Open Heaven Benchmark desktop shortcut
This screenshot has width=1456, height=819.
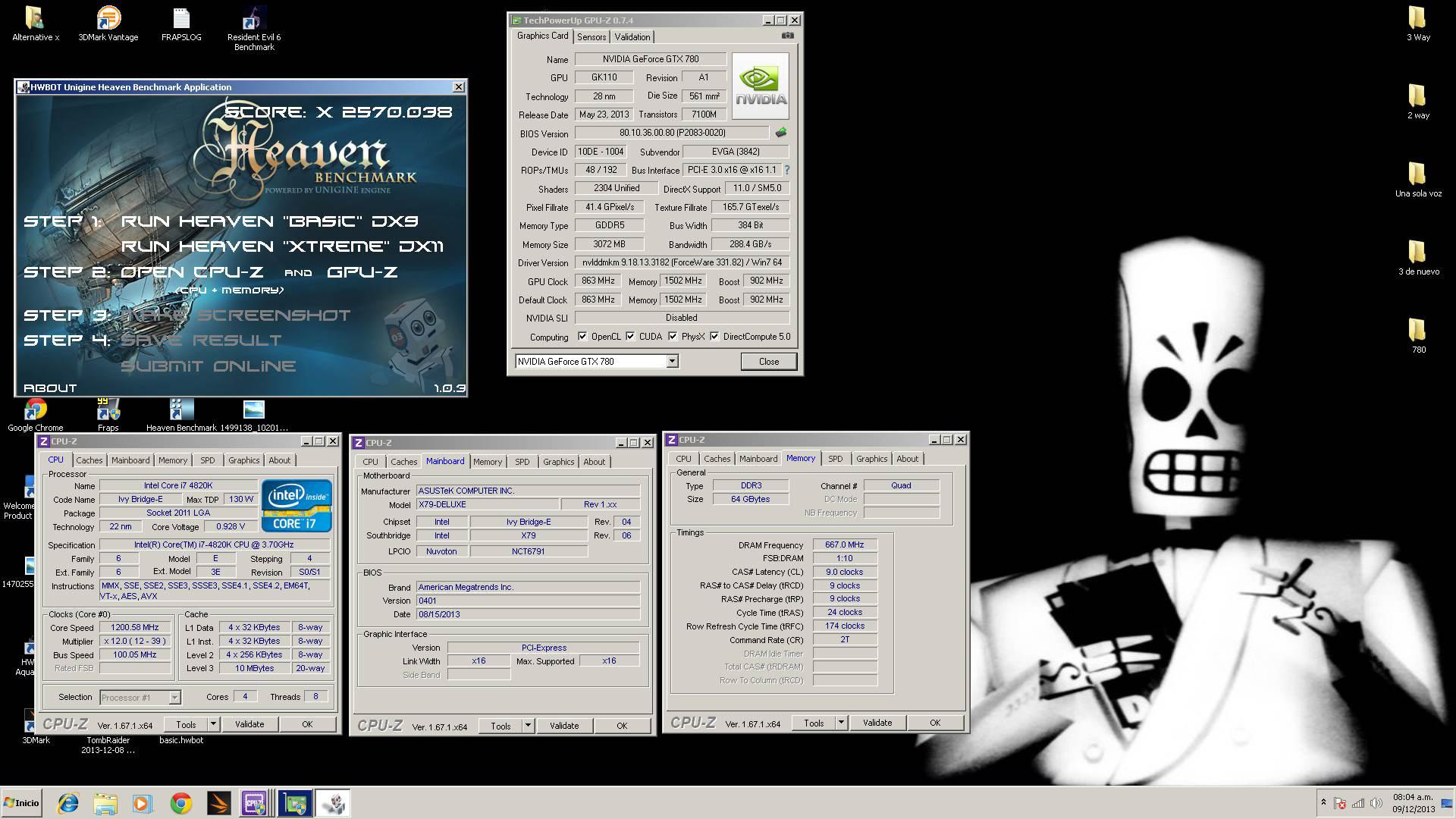pos(181,415)
